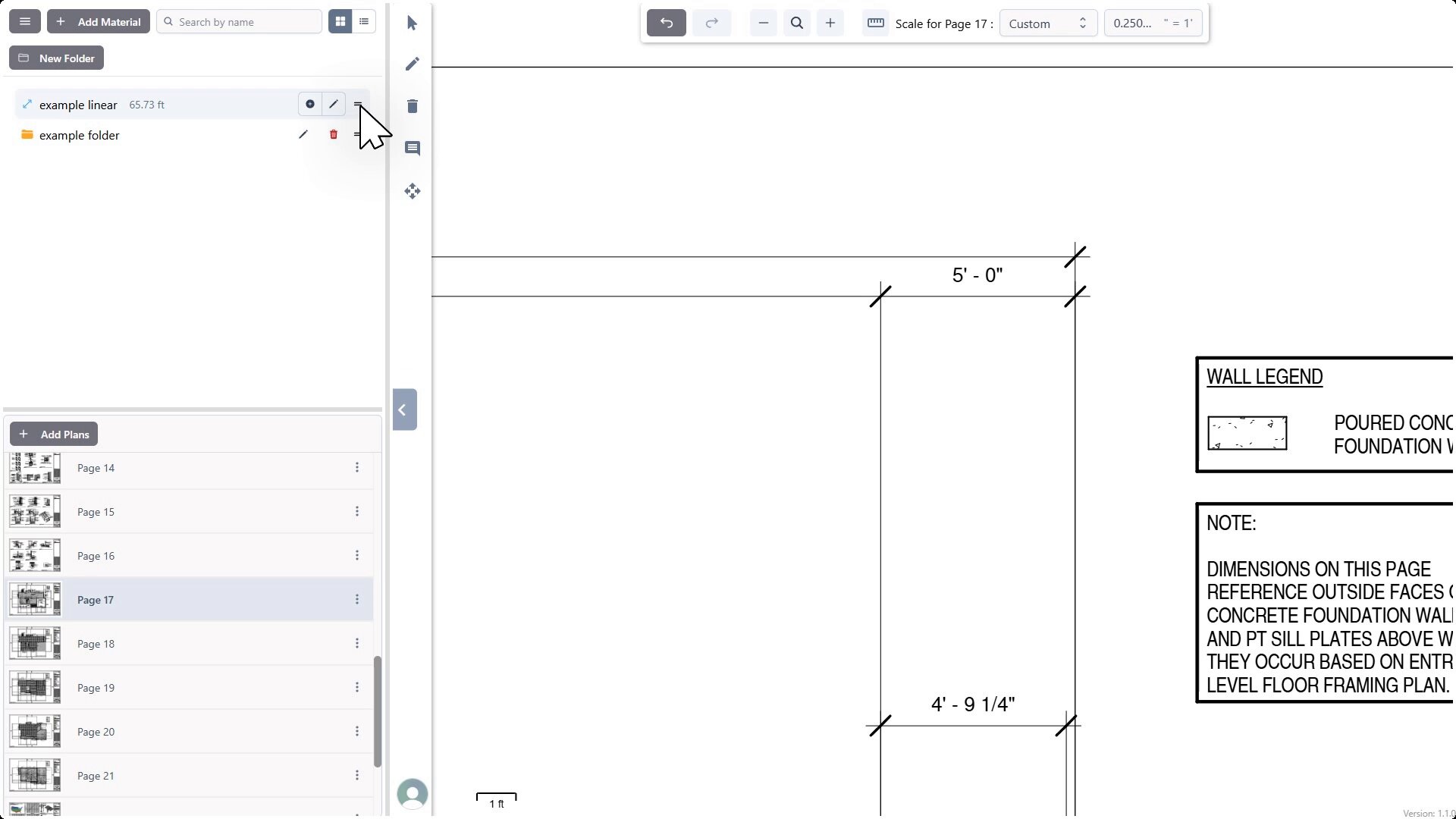This screenshot has width=1456, height=819.
Task: Open Page 14 plan
Action: click(190, 468)
